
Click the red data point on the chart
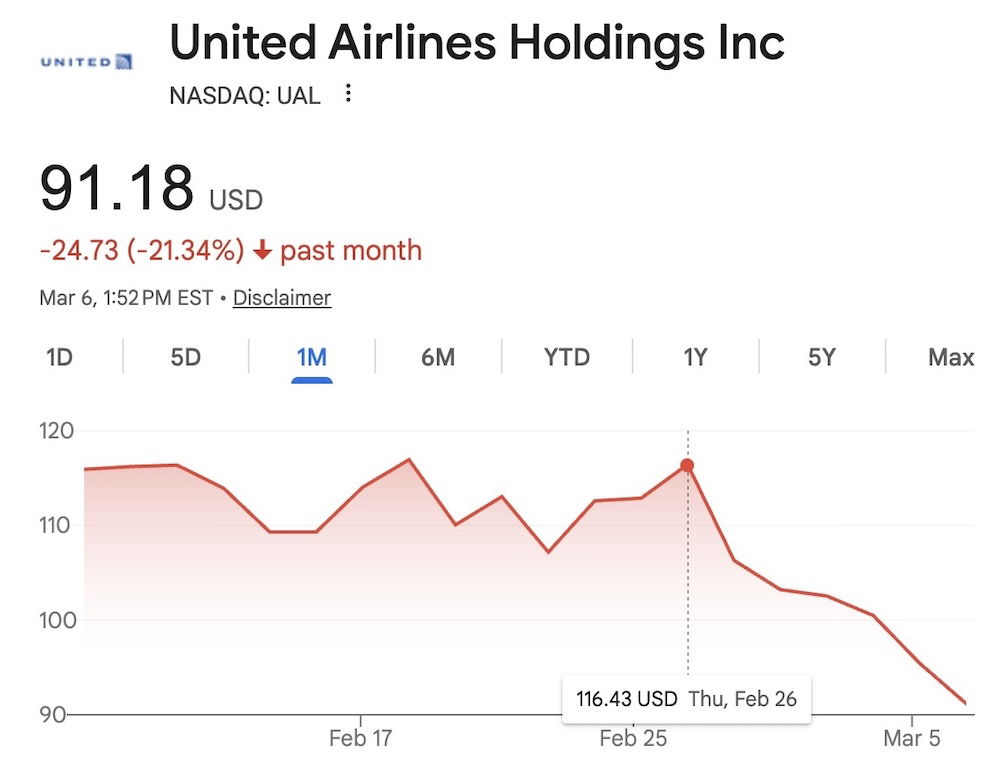point(687,466)
